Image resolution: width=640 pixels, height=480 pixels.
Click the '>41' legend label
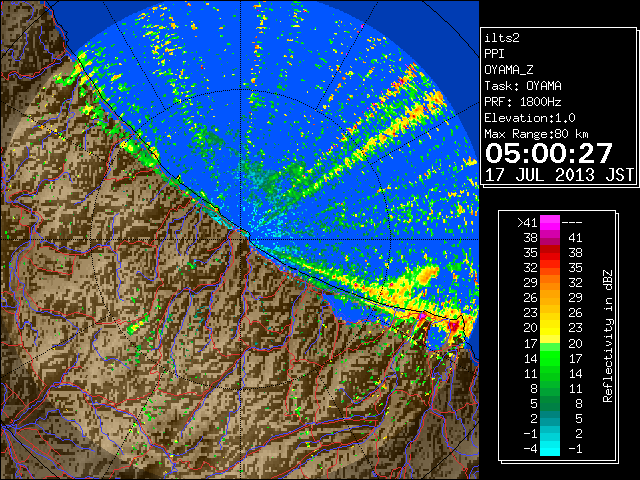click(527, 222)
